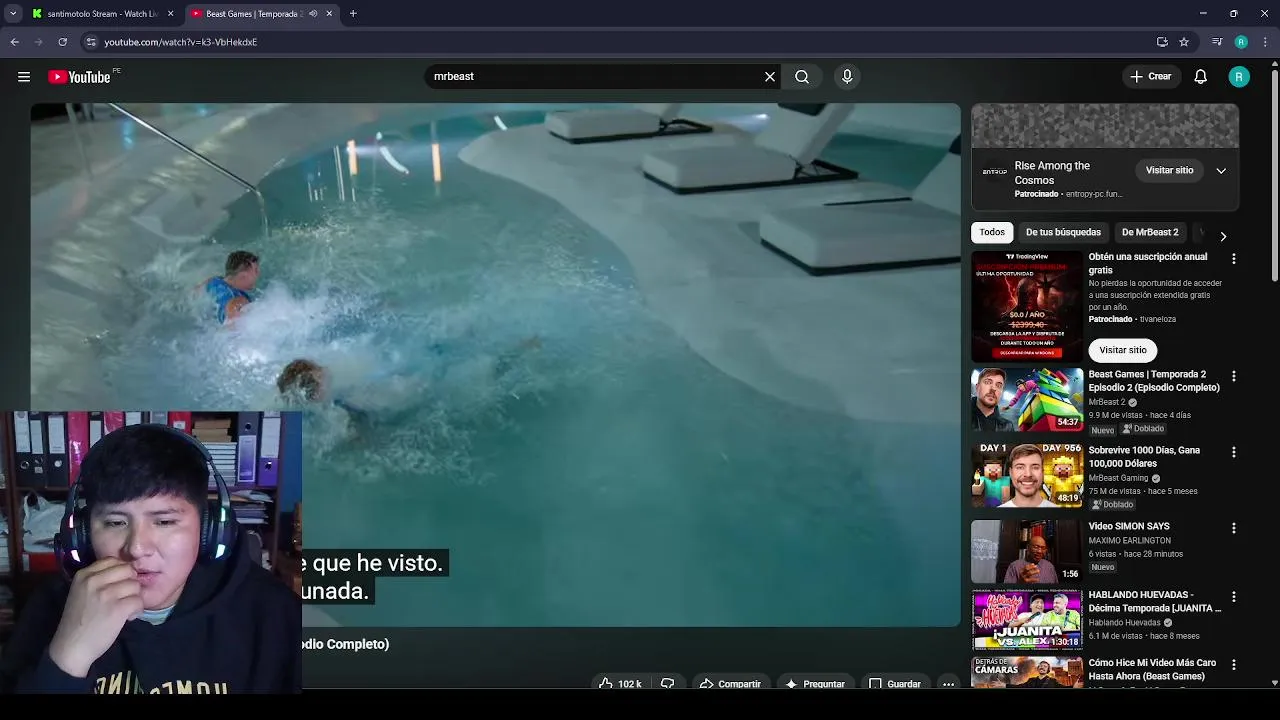Viewport: 1280px width, 720px height.
Task: View site information icon in address bar
Action: click(91, 42)
